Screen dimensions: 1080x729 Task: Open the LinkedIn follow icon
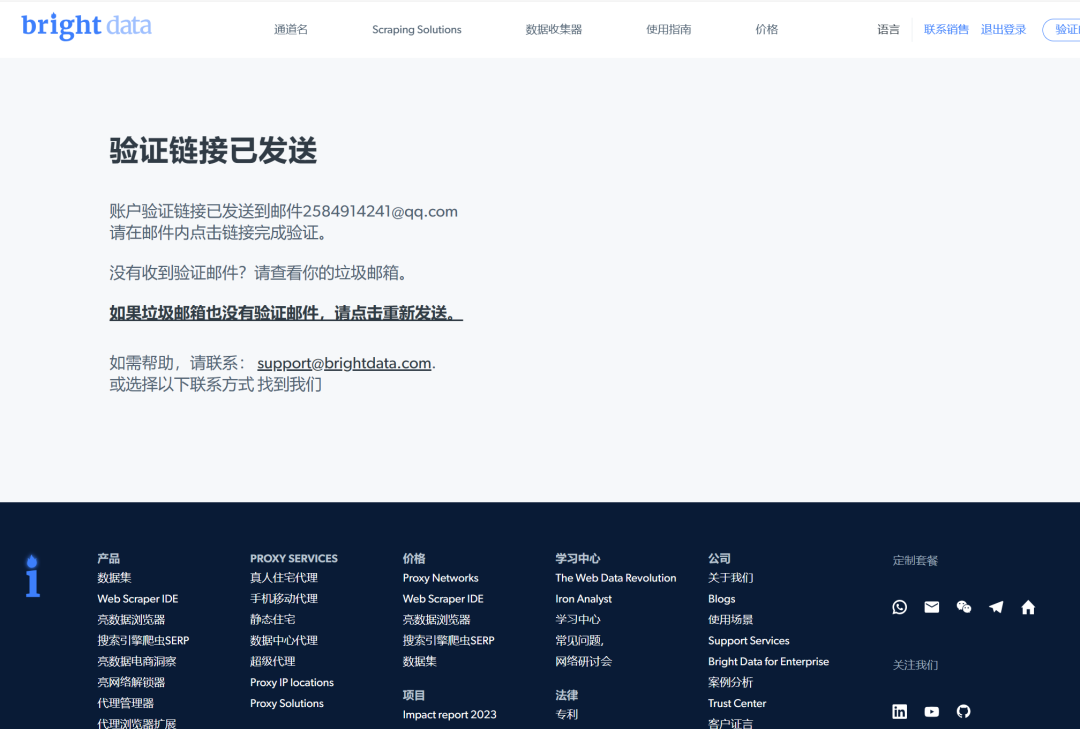(x=900, y=711)
